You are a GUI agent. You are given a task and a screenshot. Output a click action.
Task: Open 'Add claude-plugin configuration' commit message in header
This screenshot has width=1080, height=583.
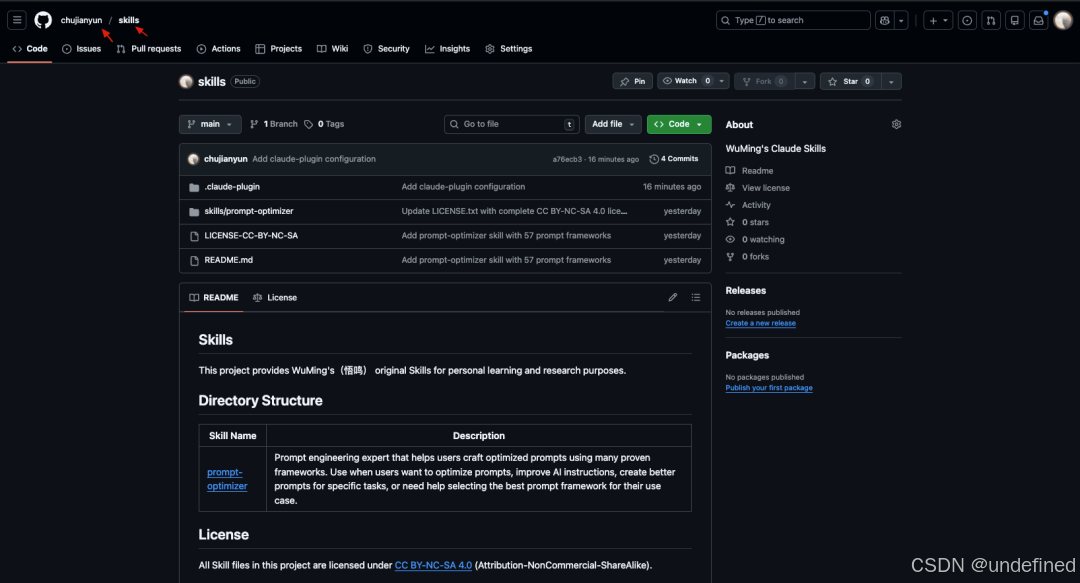(x=314, y=159)
